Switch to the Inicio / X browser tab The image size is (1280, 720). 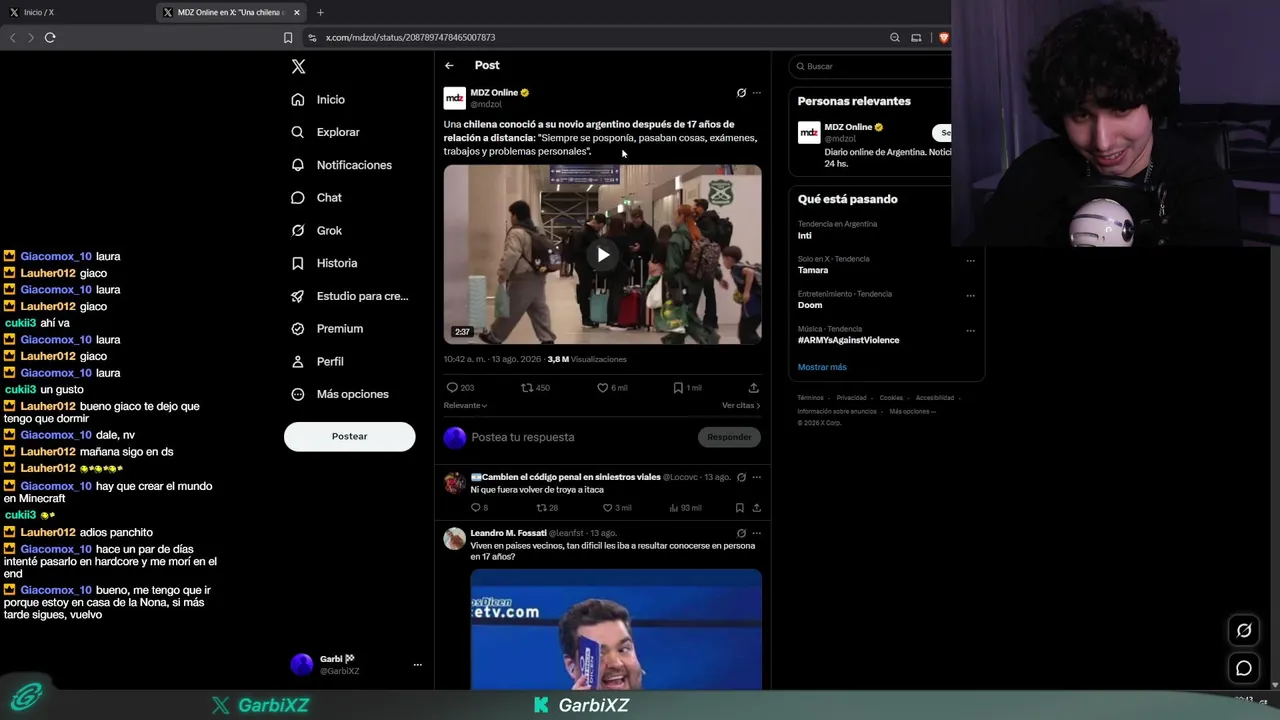tap(78, 12)
